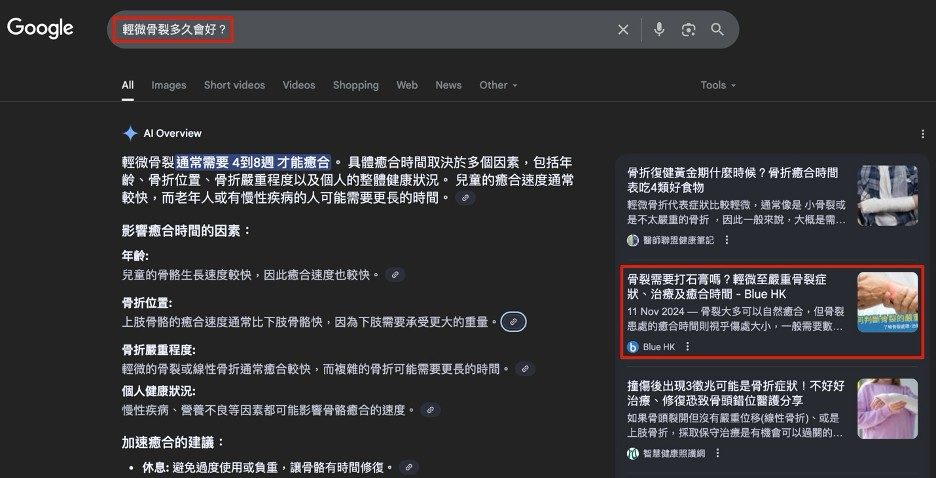Open three-dot menu beside 智慧健康照護網
Image resolution: width=936 pixels, height=478 pixels.
(x=718, y=453)
